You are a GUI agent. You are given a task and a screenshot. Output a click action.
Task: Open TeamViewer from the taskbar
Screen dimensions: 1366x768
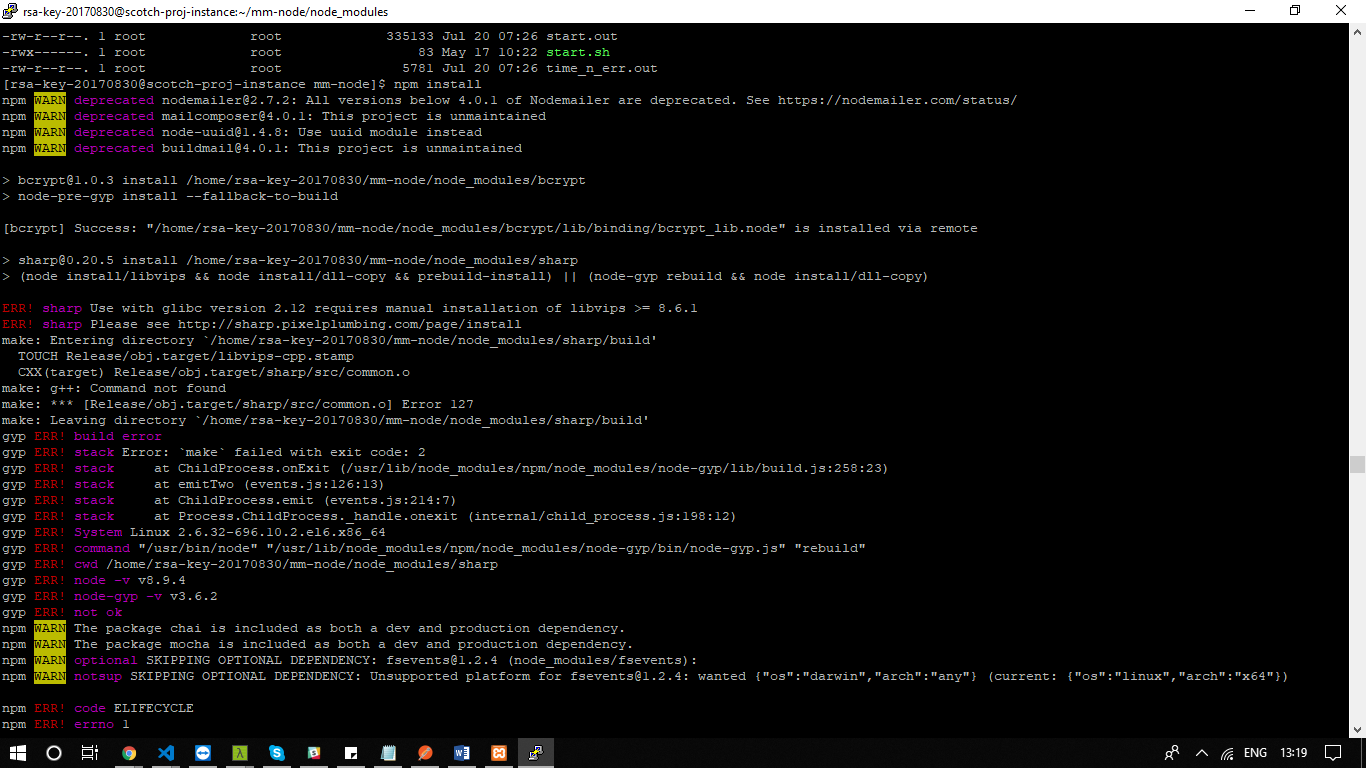[203, 753]
